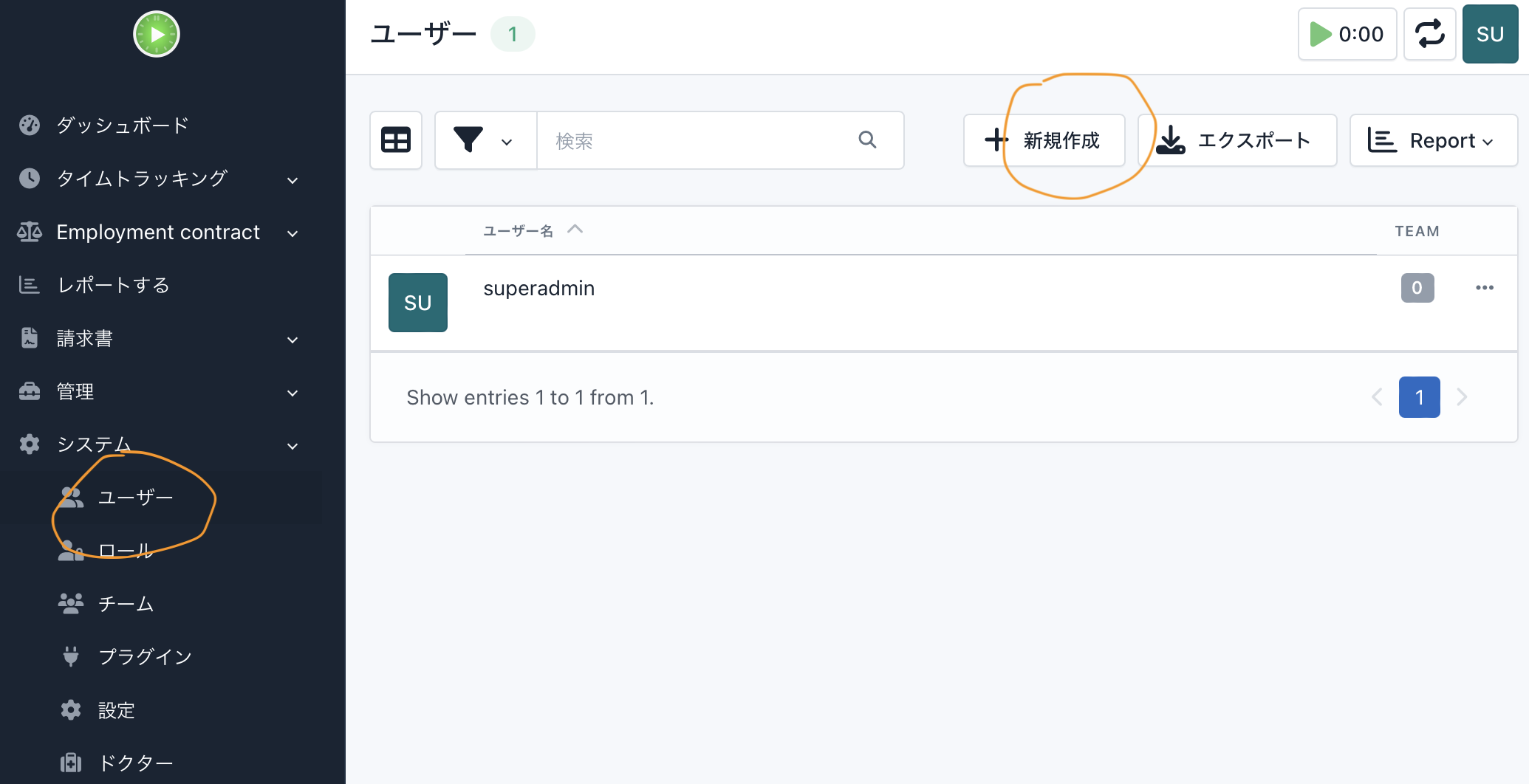Viewport: 1529px width, 784px height.
Task: Collapse the システム section in the sidebar
Action: point(292,445)
